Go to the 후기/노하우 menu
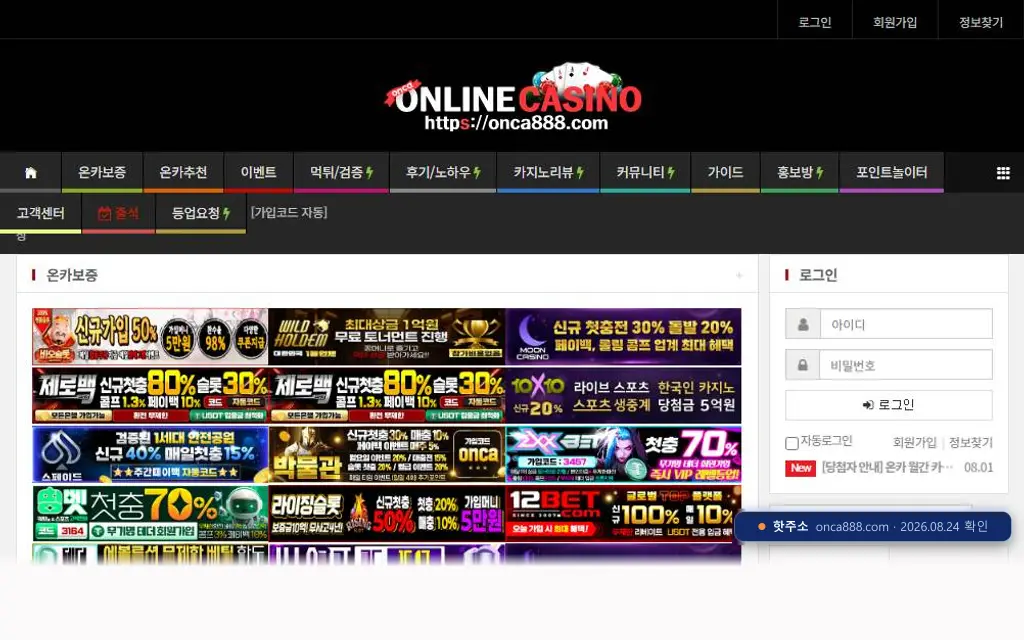Image resolution: width=1024 pixels, height=640 pixels. [x=443, y=172]
